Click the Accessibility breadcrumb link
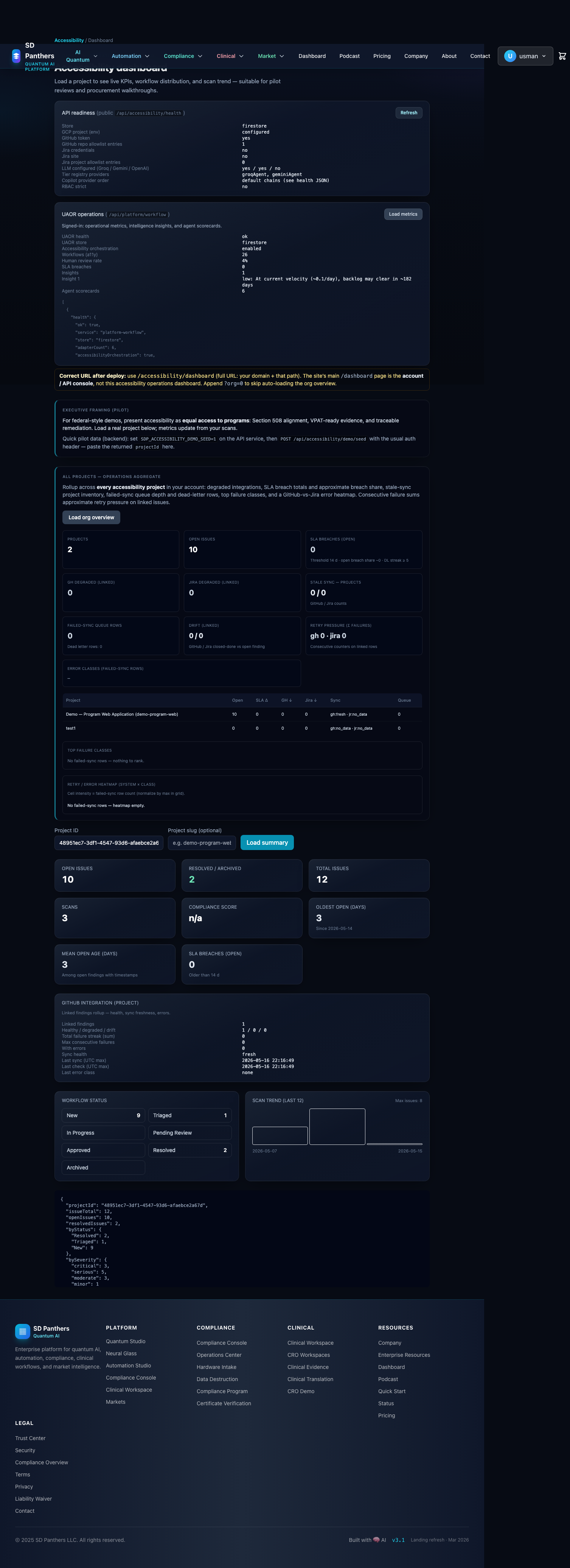 point(69,40)
